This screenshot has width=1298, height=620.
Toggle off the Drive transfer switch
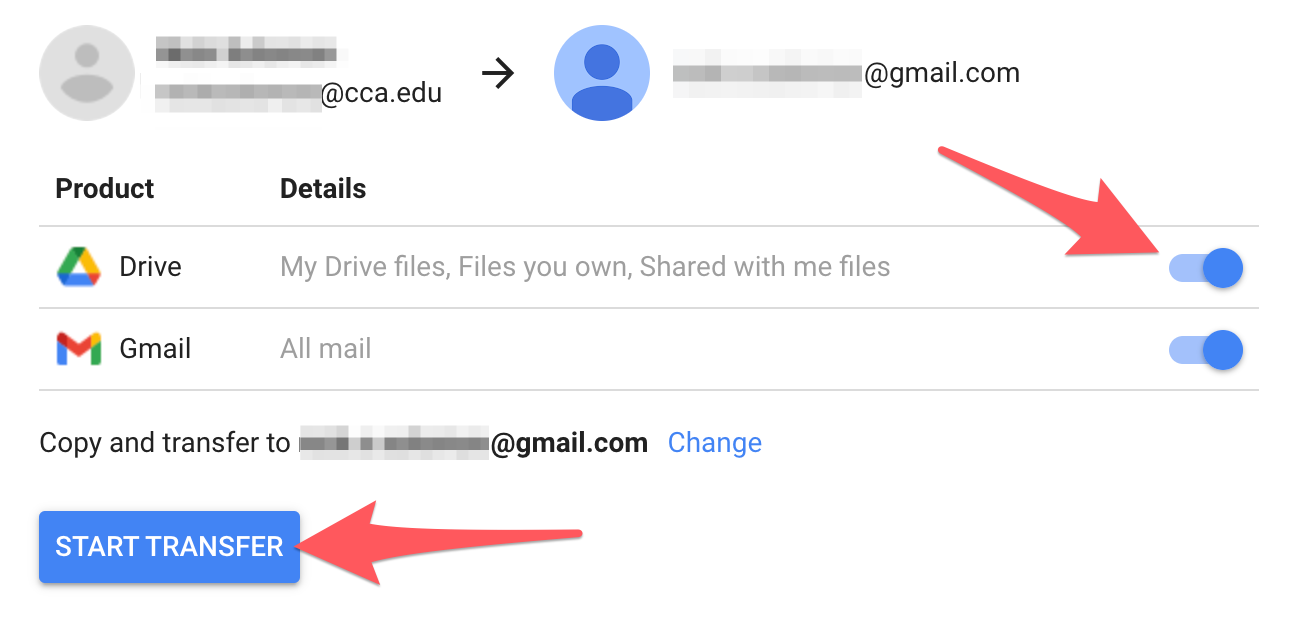click(x=1206, y=267)
